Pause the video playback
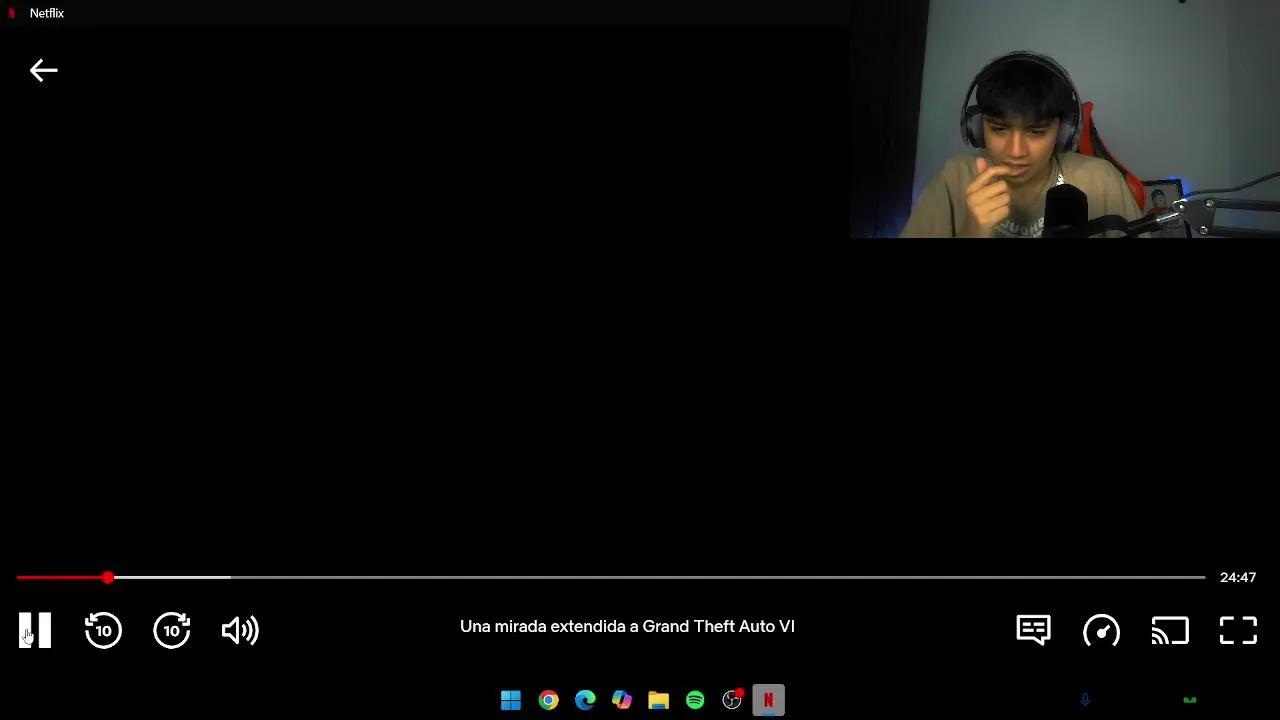 35,630
